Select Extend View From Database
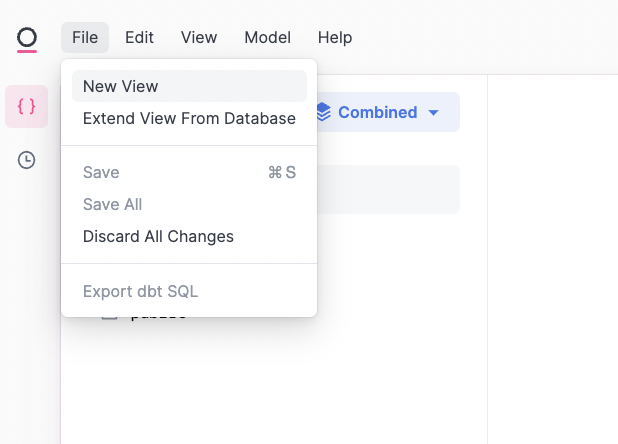Image resolution: width=618 pixels, height=444 pixels. (189, 118)
